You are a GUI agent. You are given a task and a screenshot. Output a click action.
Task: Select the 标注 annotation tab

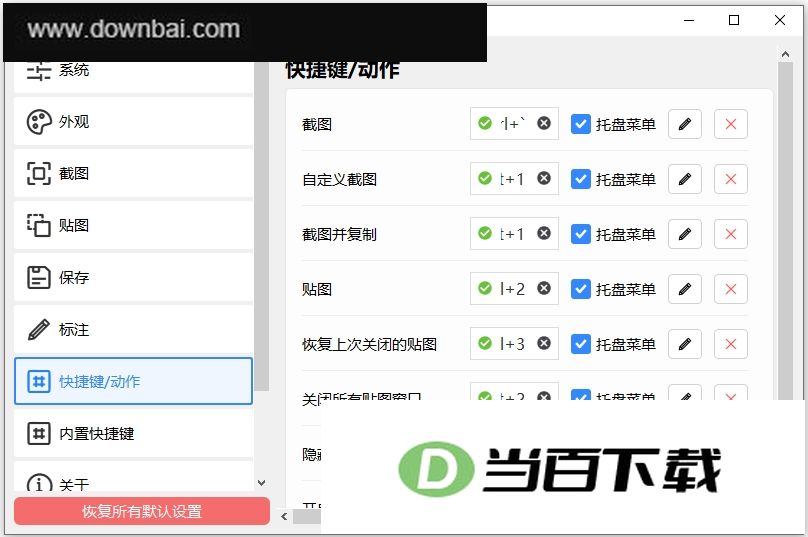[133, 330]
